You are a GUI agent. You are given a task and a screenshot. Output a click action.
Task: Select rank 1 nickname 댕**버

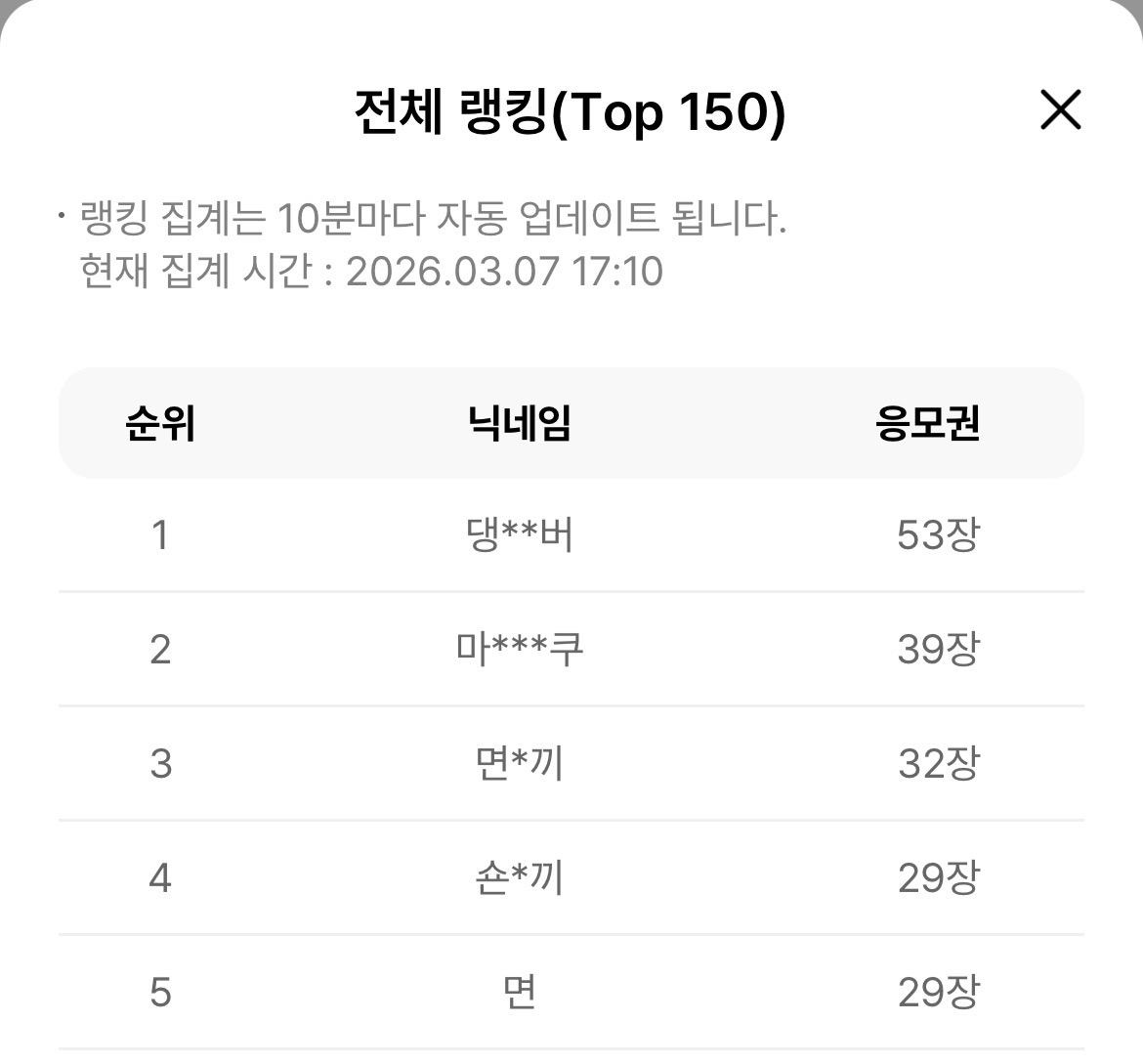tap(519, 534)
